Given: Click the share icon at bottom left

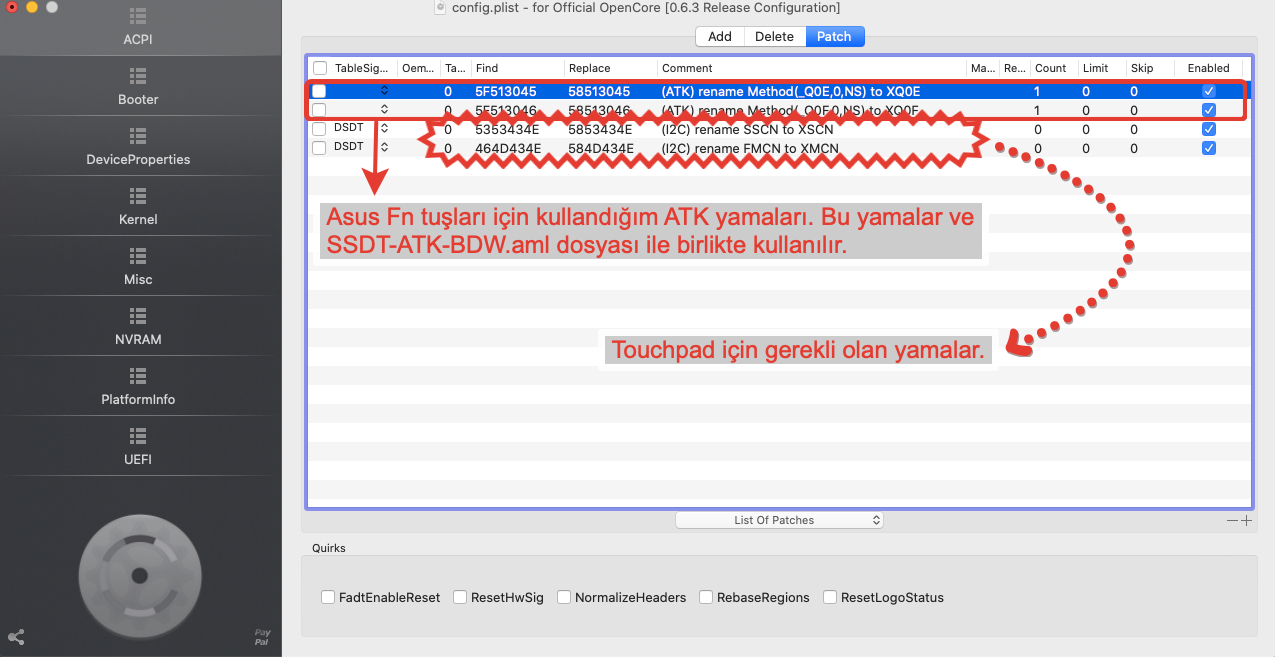Looking at the screenshot, I should coord(16,637).
